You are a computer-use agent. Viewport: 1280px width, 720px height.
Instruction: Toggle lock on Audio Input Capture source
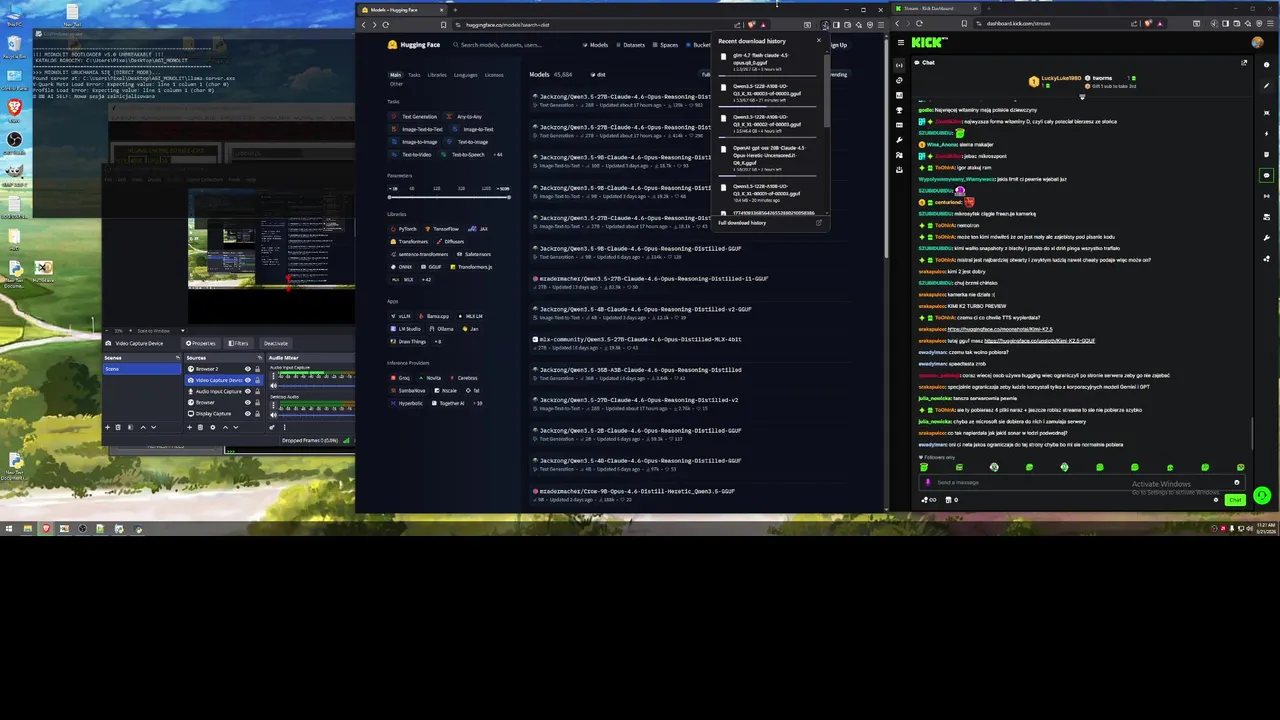[x=257, y=391]
